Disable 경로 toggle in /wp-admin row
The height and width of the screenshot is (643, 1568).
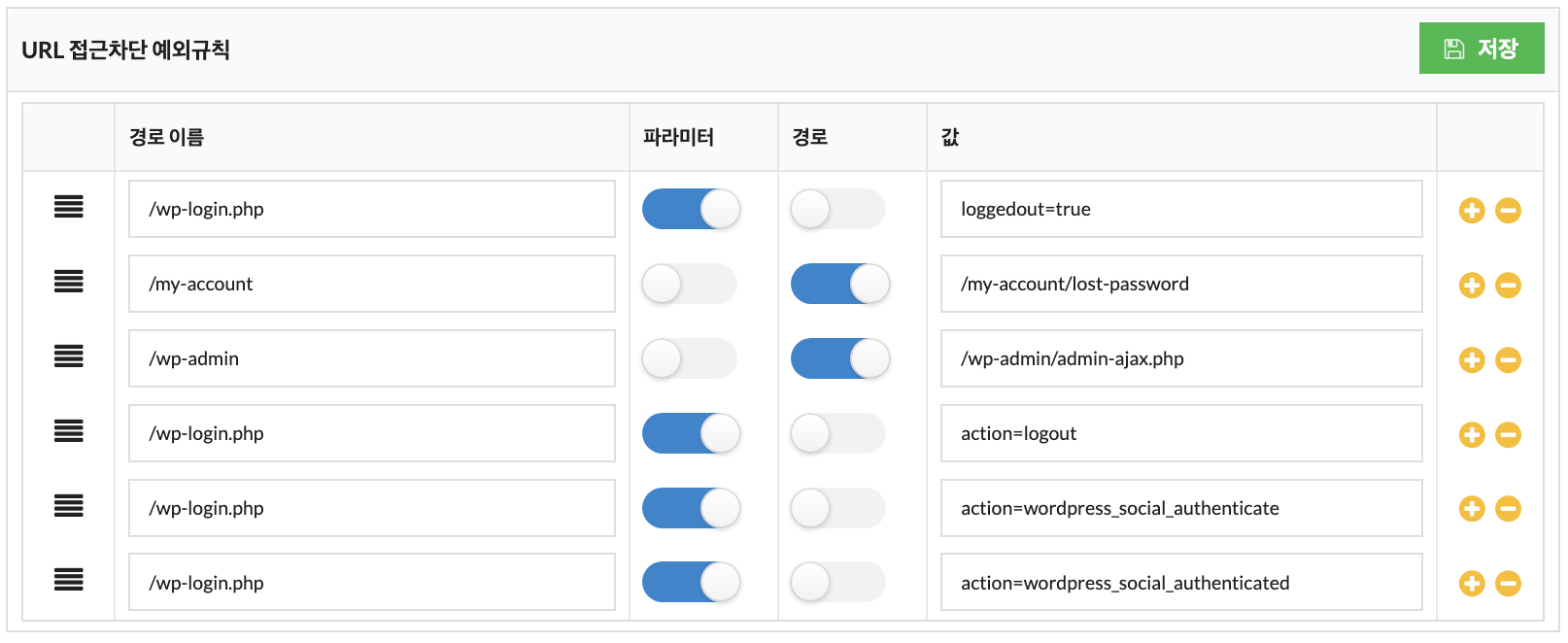(840, 358)
